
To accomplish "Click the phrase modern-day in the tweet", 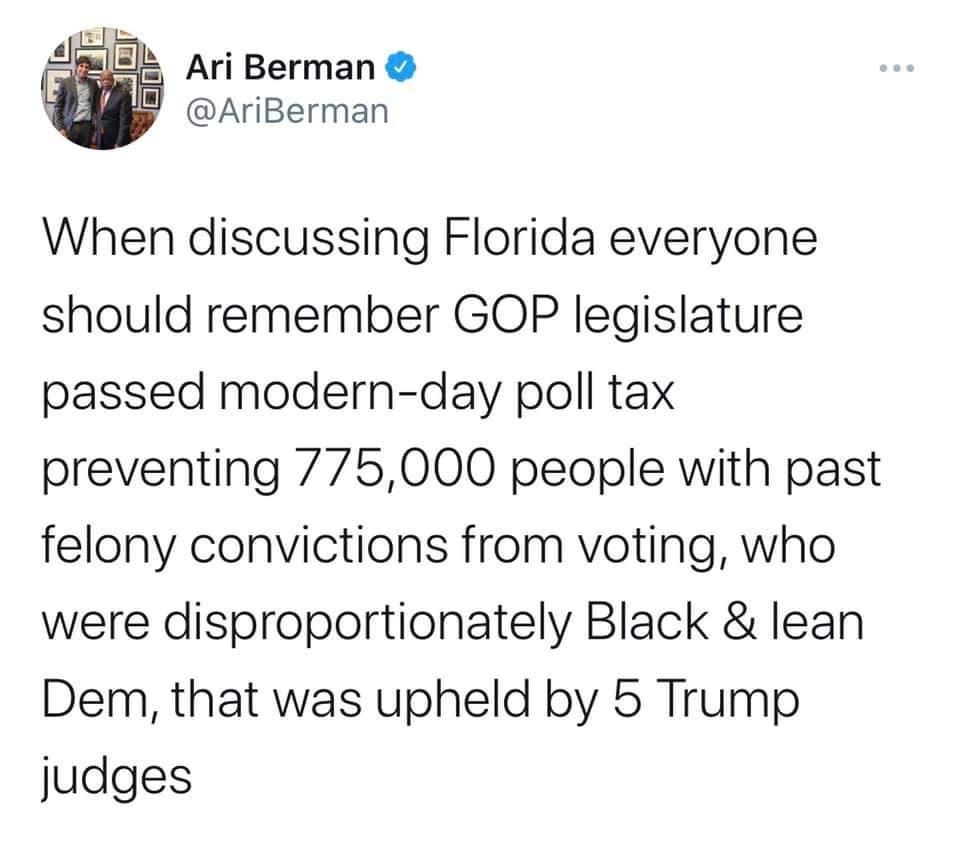I will point(359,394).
